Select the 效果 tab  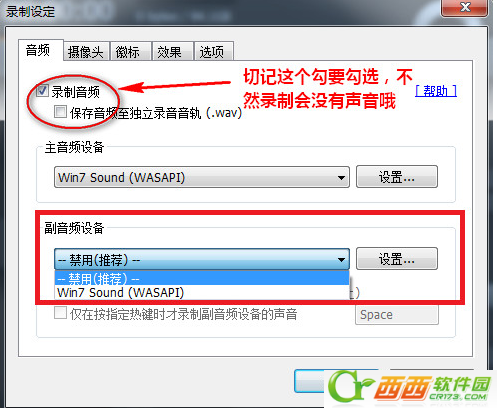click(172, 52)
